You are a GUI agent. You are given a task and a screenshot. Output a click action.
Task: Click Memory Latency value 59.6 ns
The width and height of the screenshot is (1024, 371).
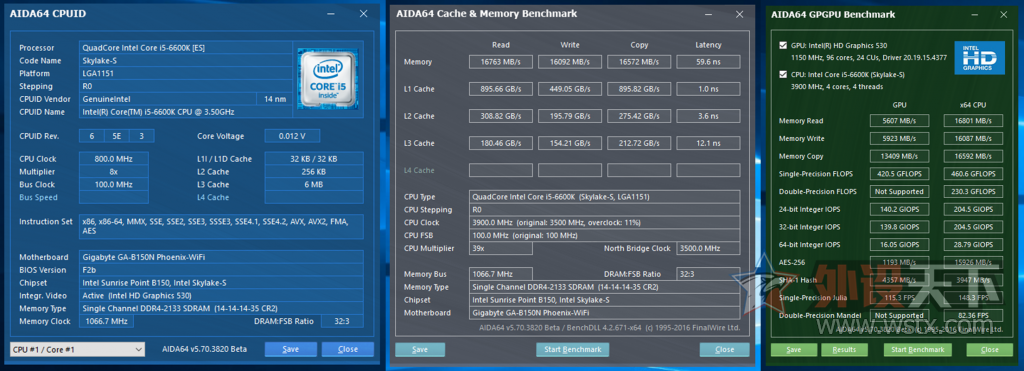[x=709, y=62]
